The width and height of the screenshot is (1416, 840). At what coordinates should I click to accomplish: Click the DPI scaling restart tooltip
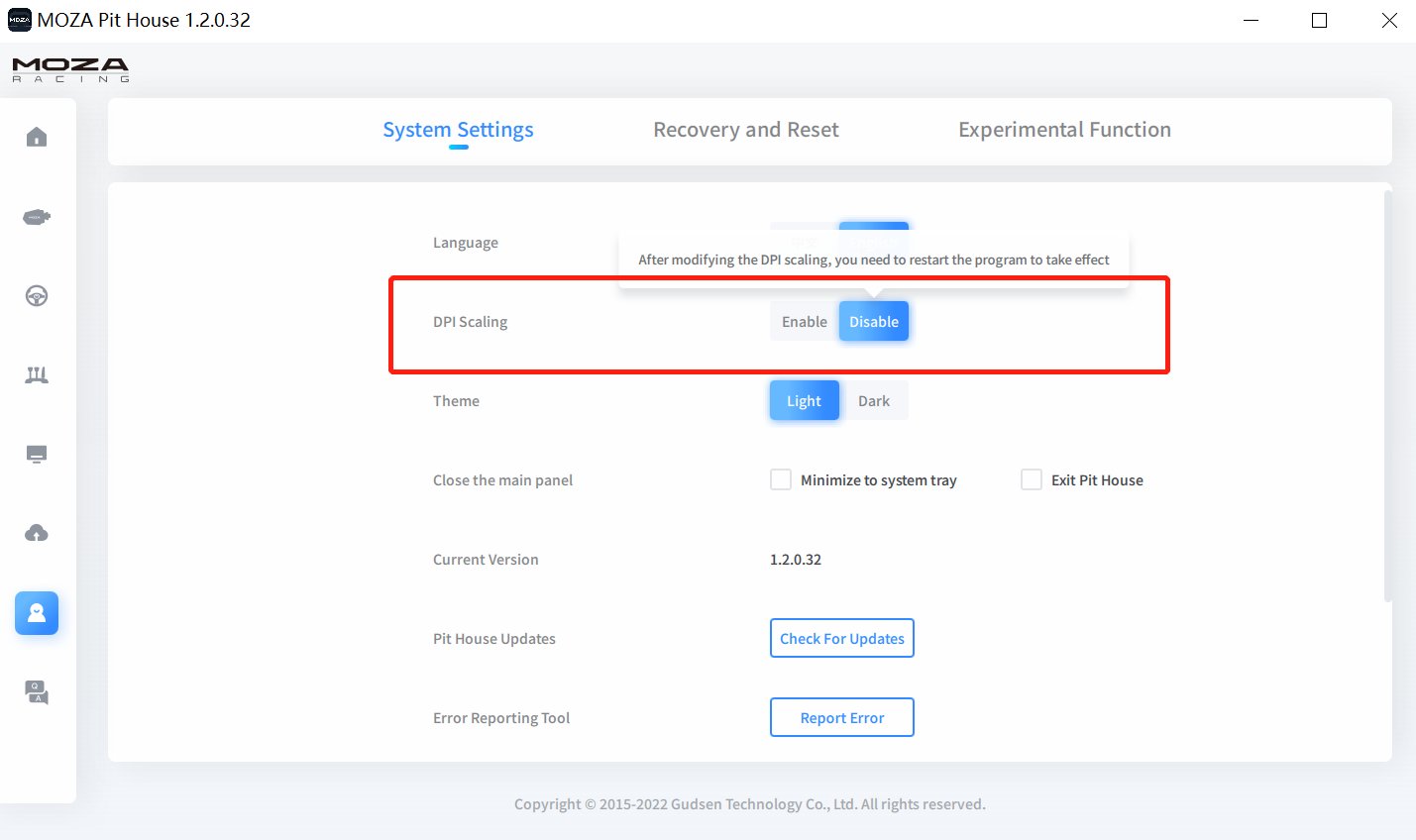874,260
